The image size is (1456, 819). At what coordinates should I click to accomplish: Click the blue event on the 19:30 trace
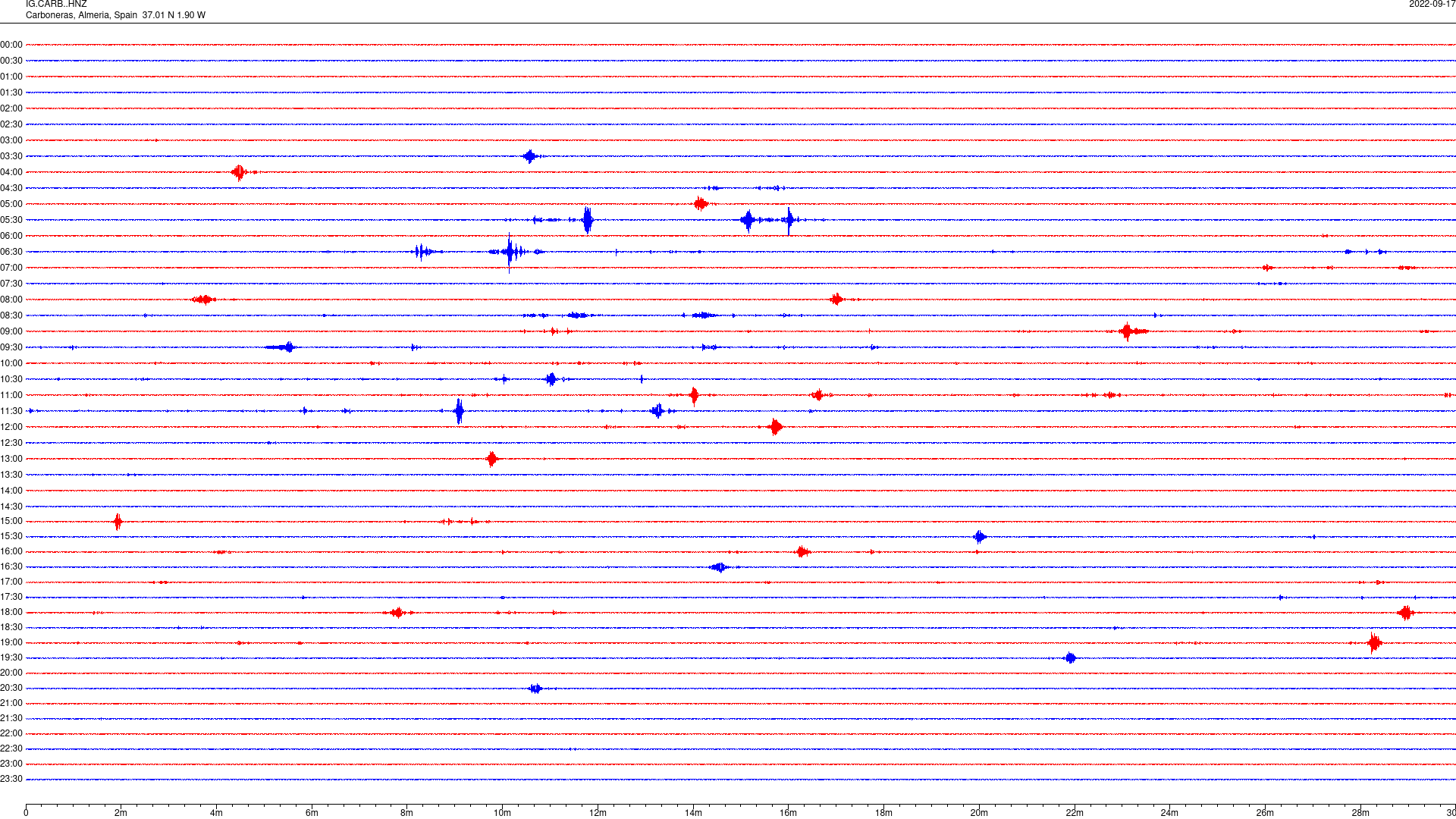[x=1070, y=657]
